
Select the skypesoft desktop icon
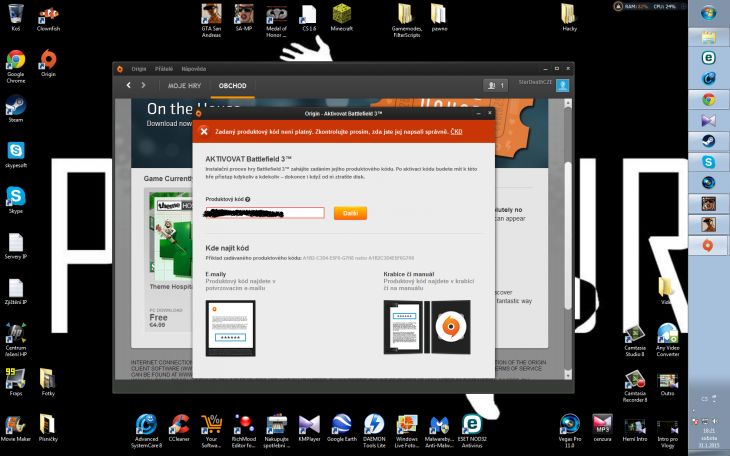pyautogui.click(x=16, y=154)
